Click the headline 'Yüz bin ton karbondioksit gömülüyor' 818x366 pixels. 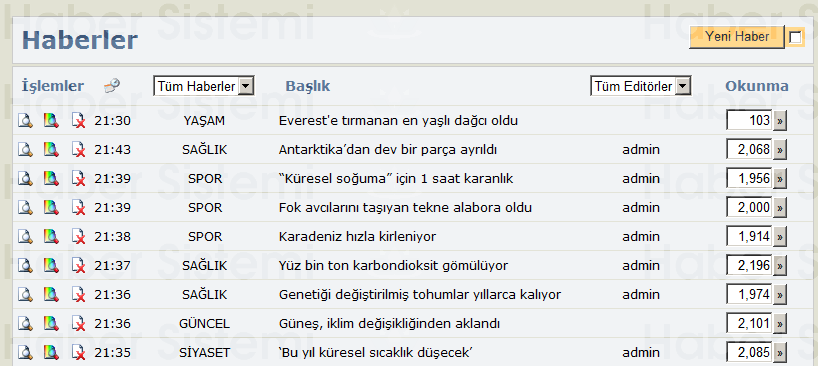393,266
